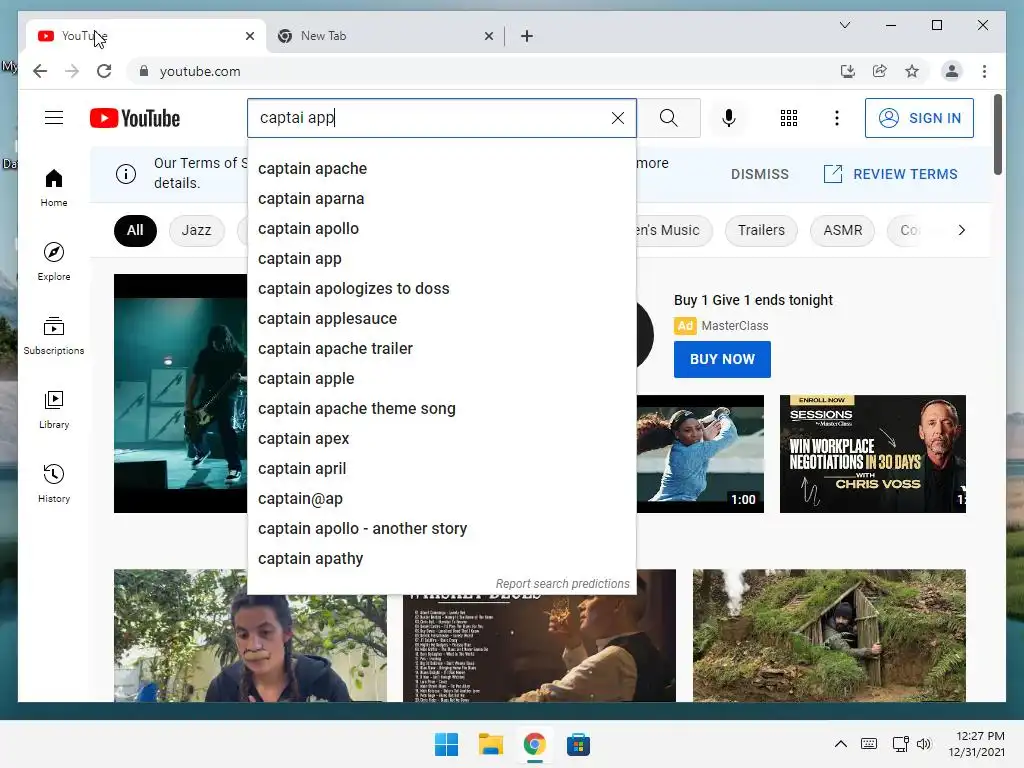The image size is (1024, 768).
Task: Choose suggestion 'captain apache theme song'
Action: [441, 409]
